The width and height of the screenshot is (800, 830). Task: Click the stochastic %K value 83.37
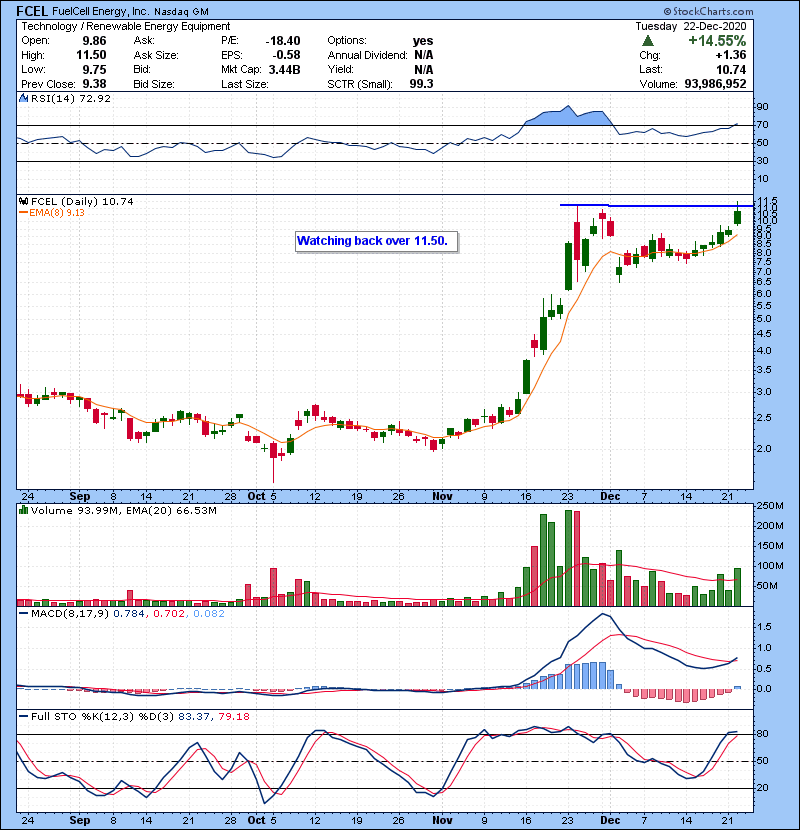(193, 716)
